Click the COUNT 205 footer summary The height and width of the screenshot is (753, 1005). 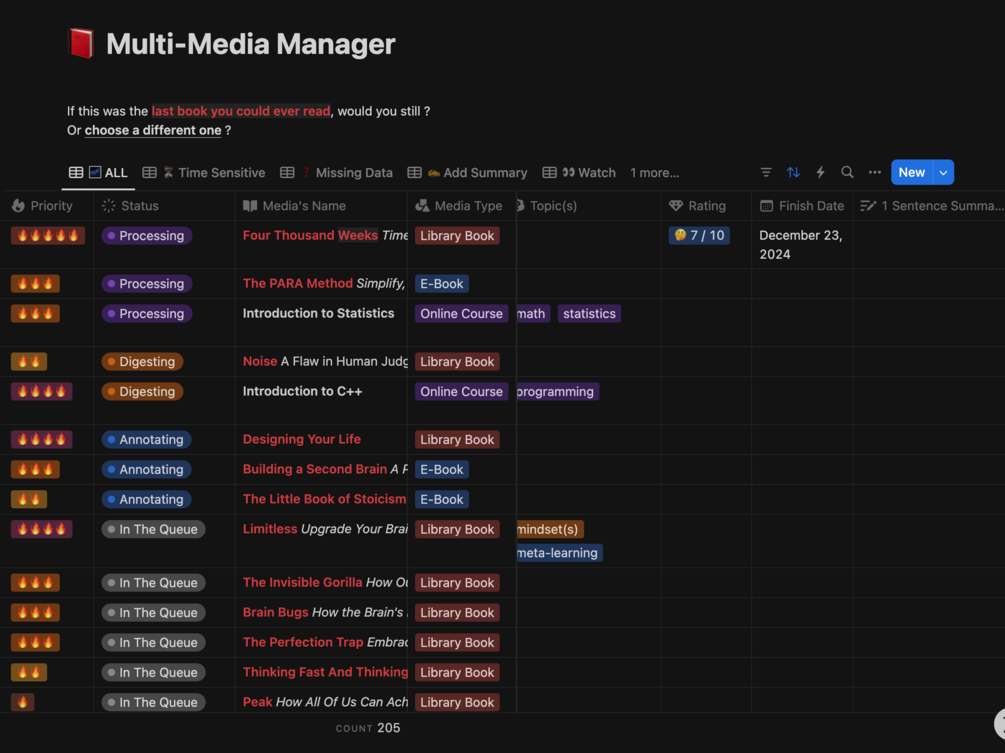click(x=368, y=728)
